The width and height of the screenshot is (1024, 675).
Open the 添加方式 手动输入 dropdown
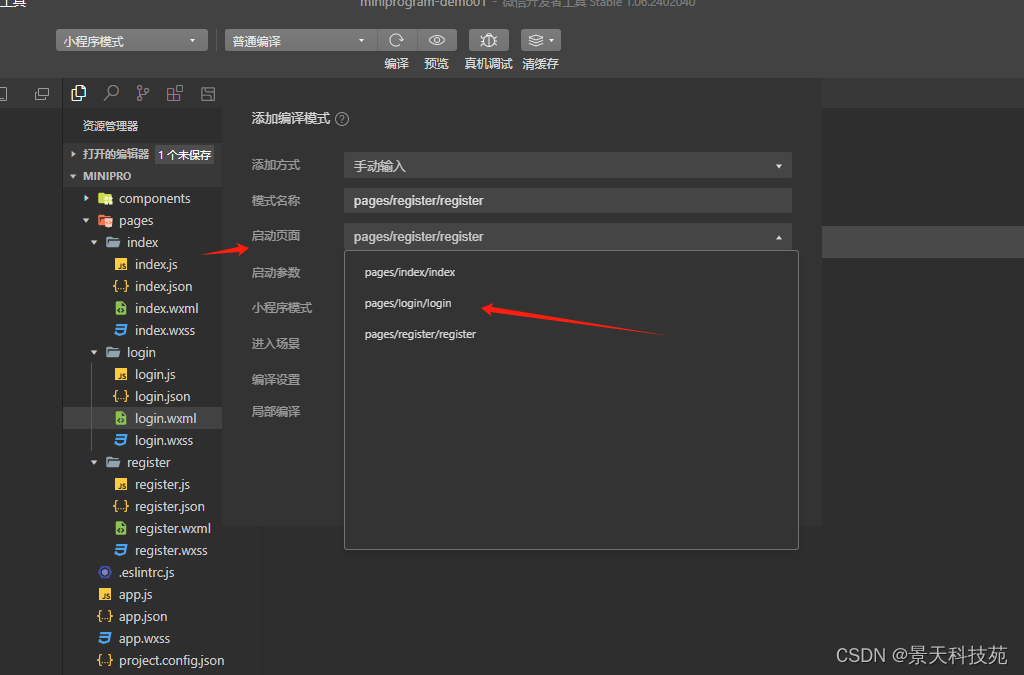point(568,166)
